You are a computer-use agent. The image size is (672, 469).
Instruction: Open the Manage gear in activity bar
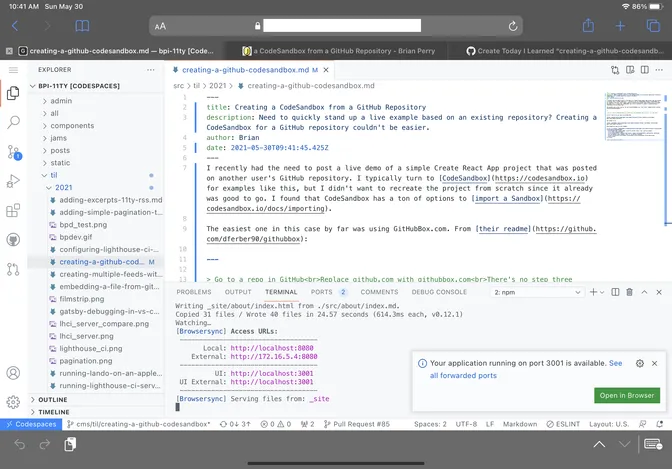[13, 402]
